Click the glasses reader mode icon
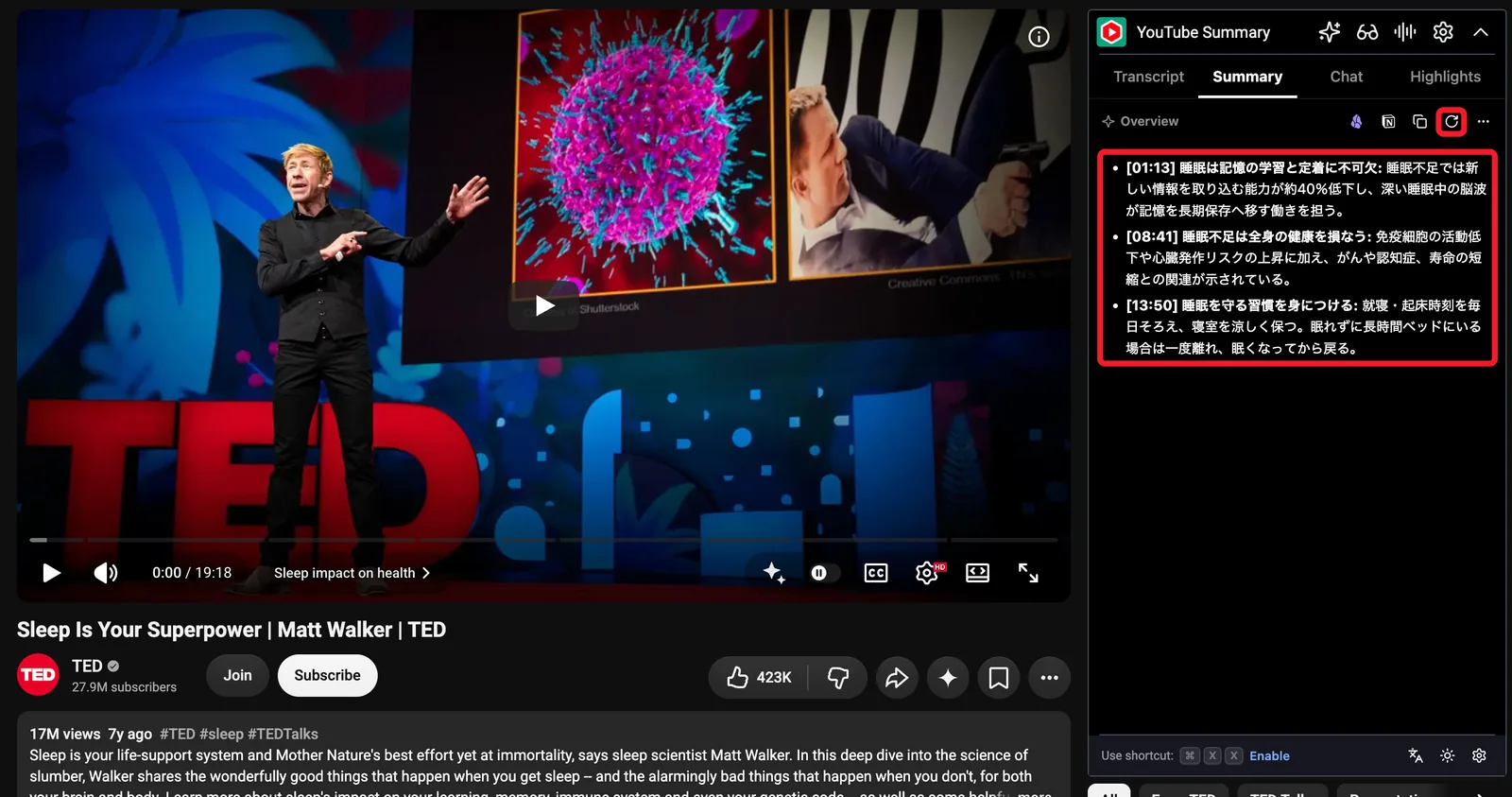 click(1367, 32)
